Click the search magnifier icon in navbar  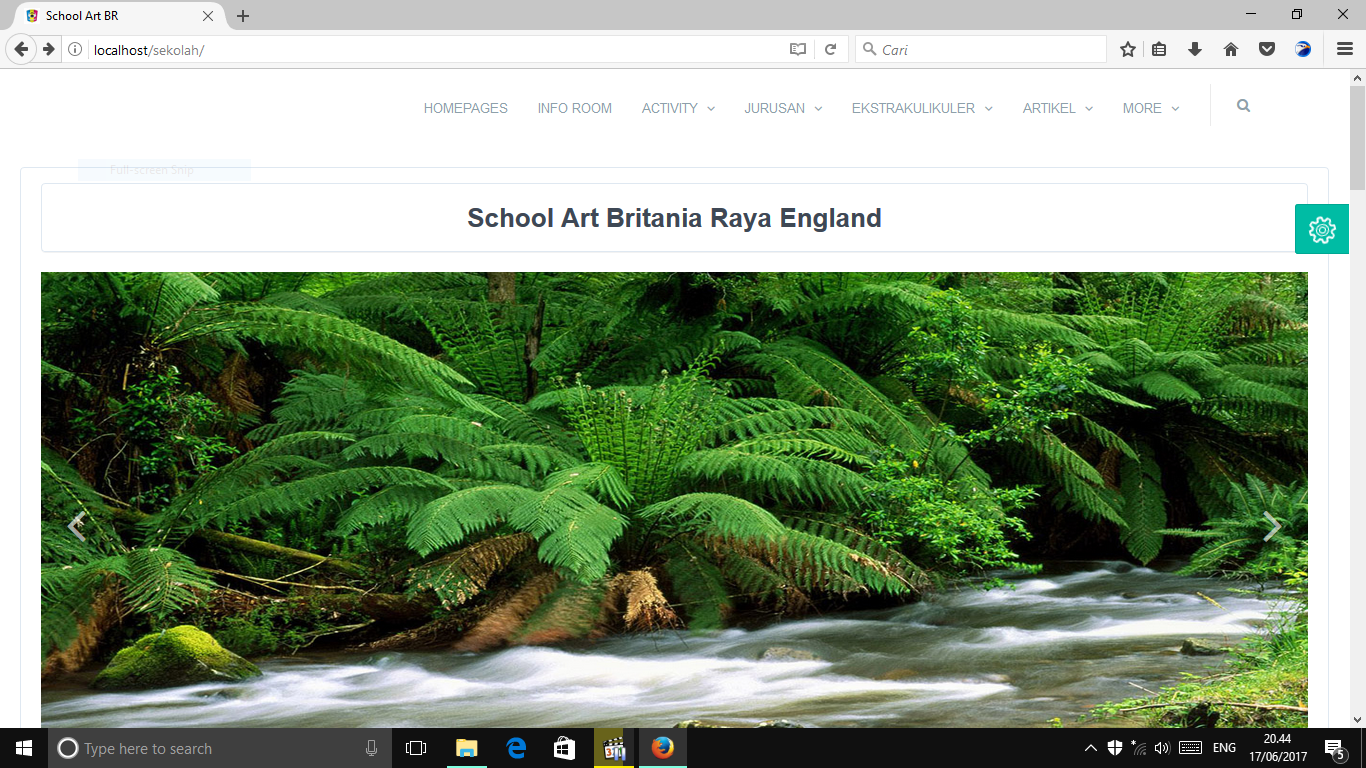[x=1243, y=106]
